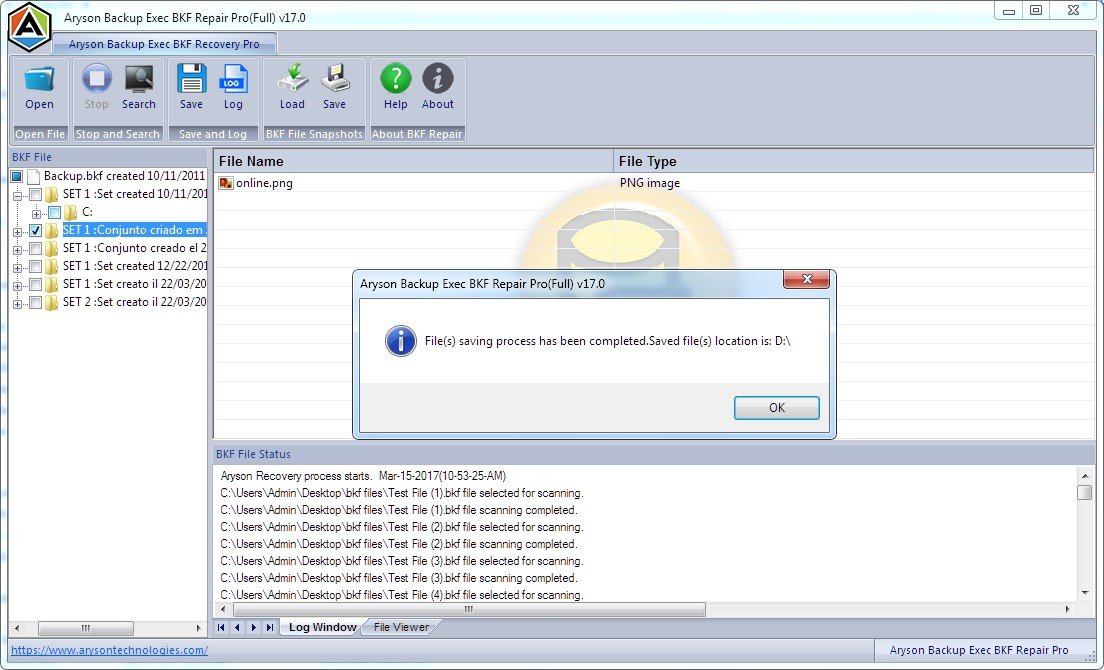Click the blue info icon in the dialog
The width and height of the screenshot is (1104, 670).
coord(401,341)
